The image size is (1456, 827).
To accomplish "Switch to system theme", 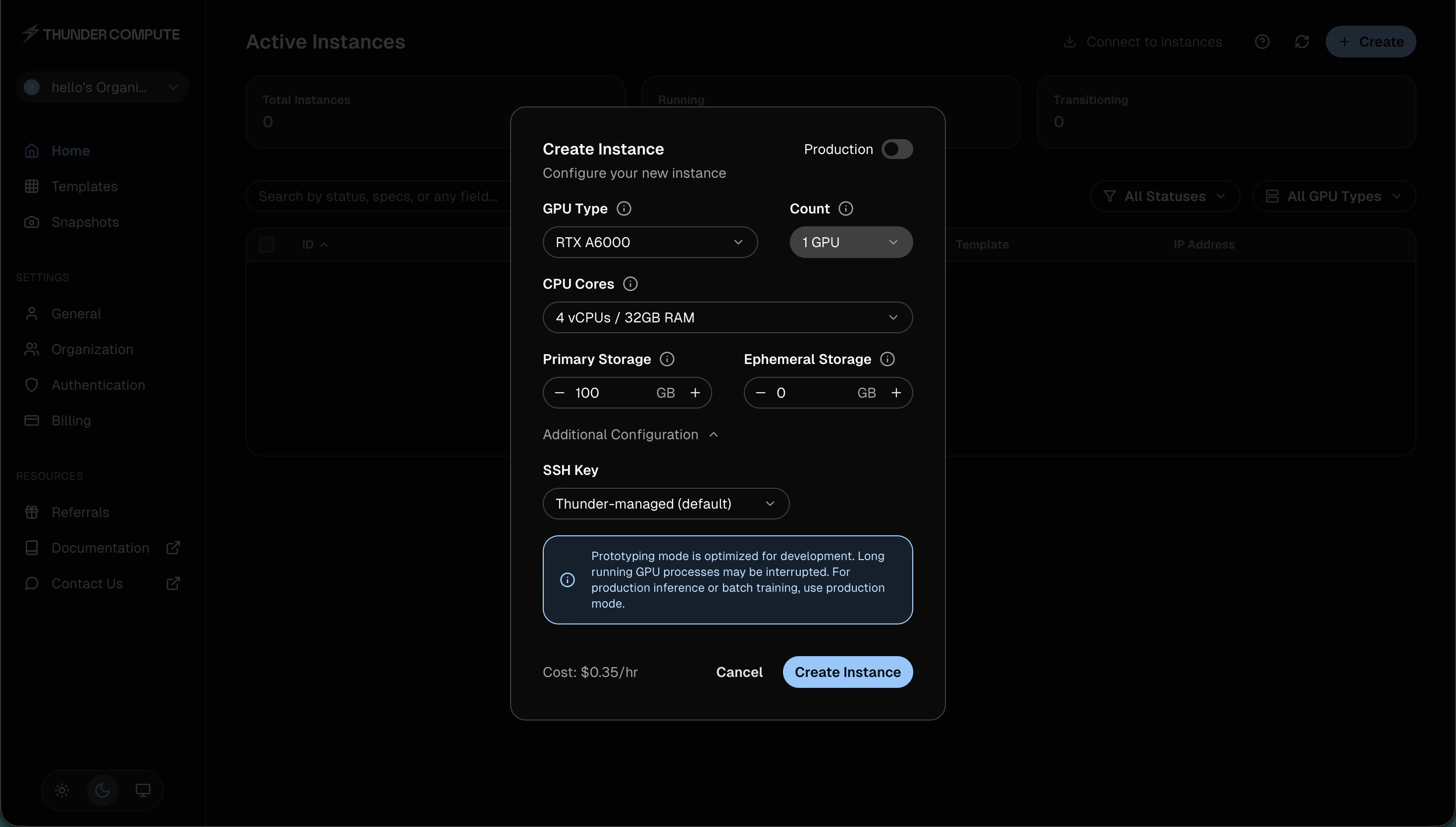I will point(143,791).
